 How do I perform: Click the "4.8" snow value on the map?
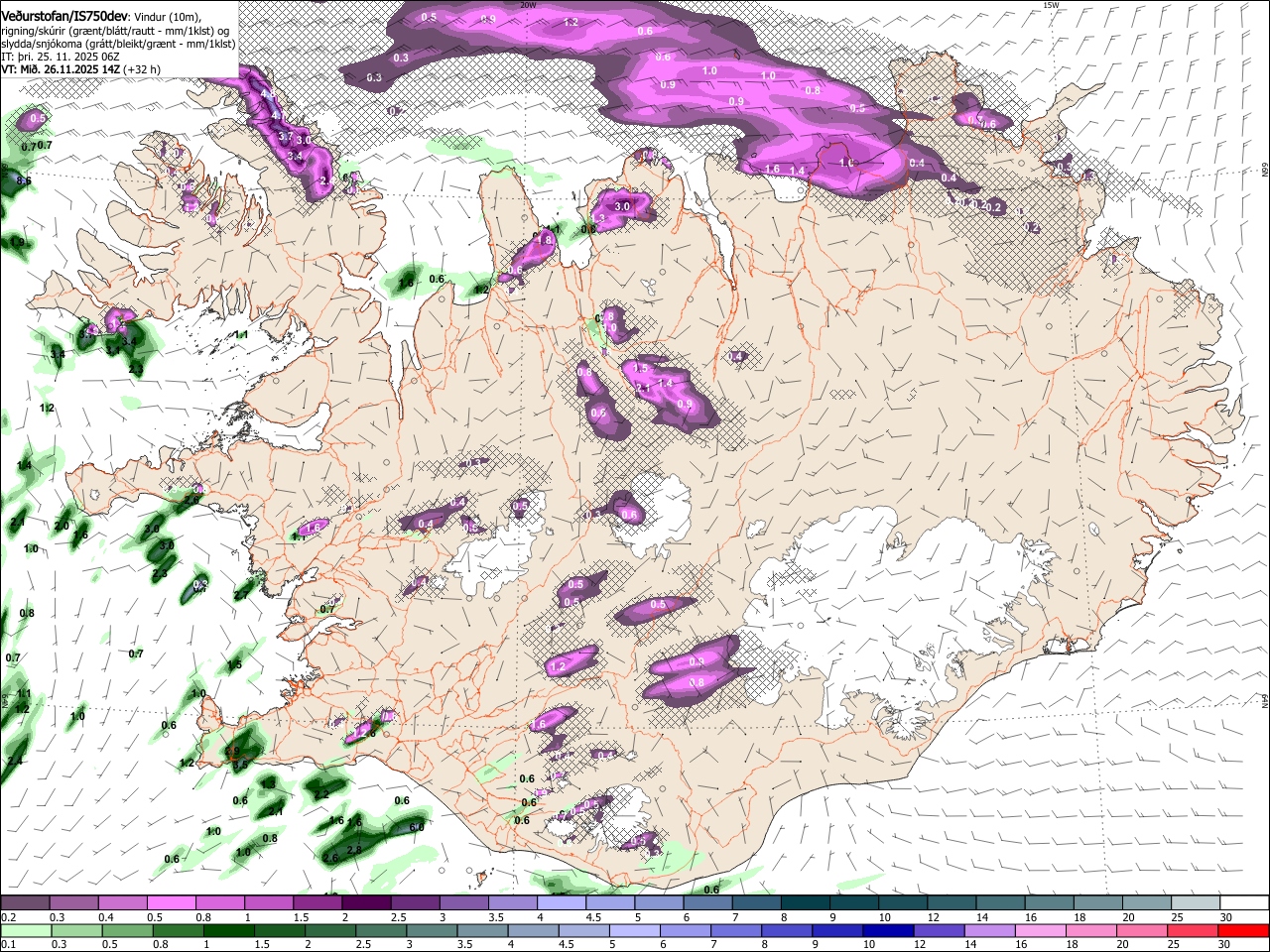coord(268,94)
